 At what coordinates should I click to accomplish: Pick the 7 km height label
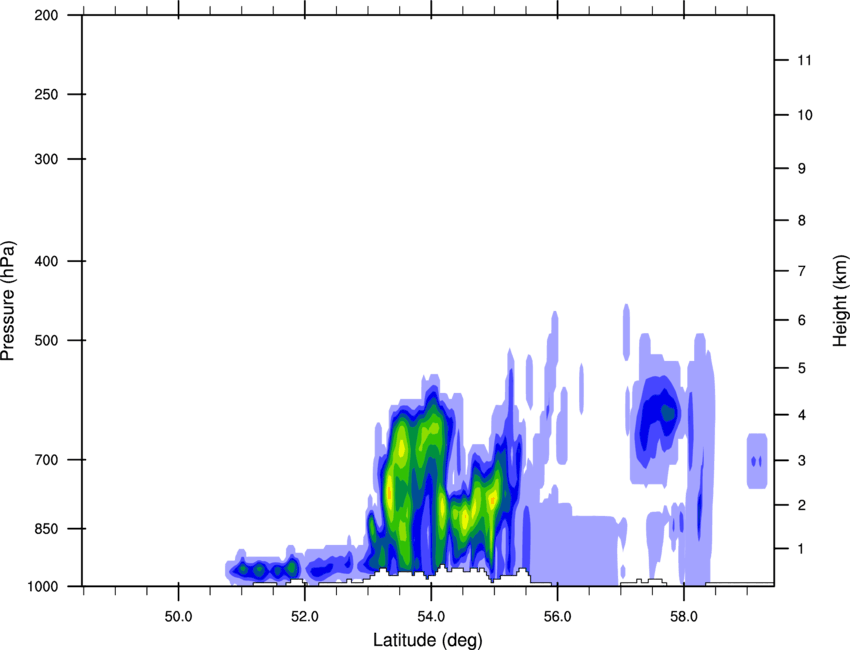[x=802, y=271]
